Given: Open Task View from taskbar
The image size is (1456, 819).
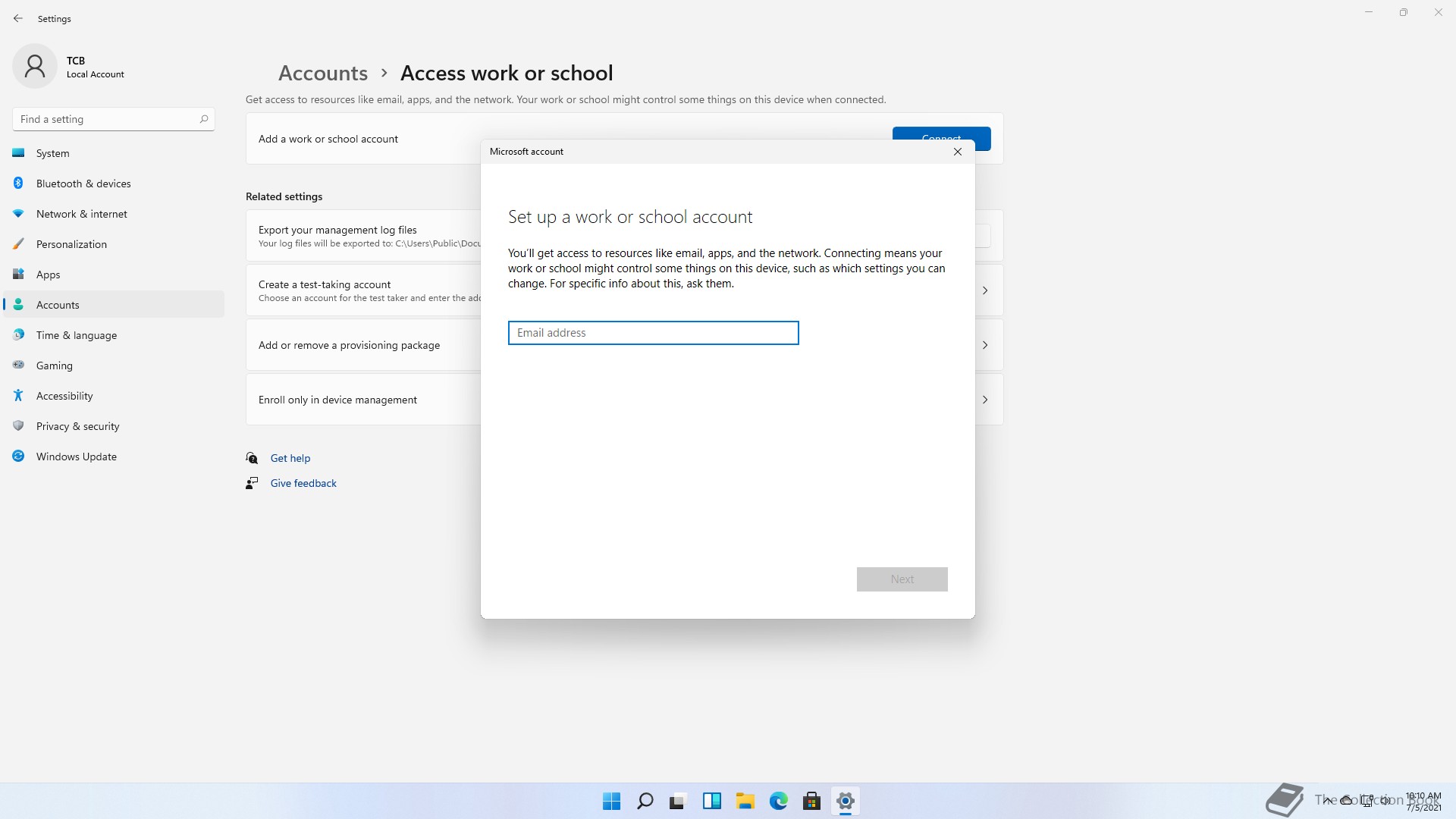Looking at the screenshot, I should (678, 801).
